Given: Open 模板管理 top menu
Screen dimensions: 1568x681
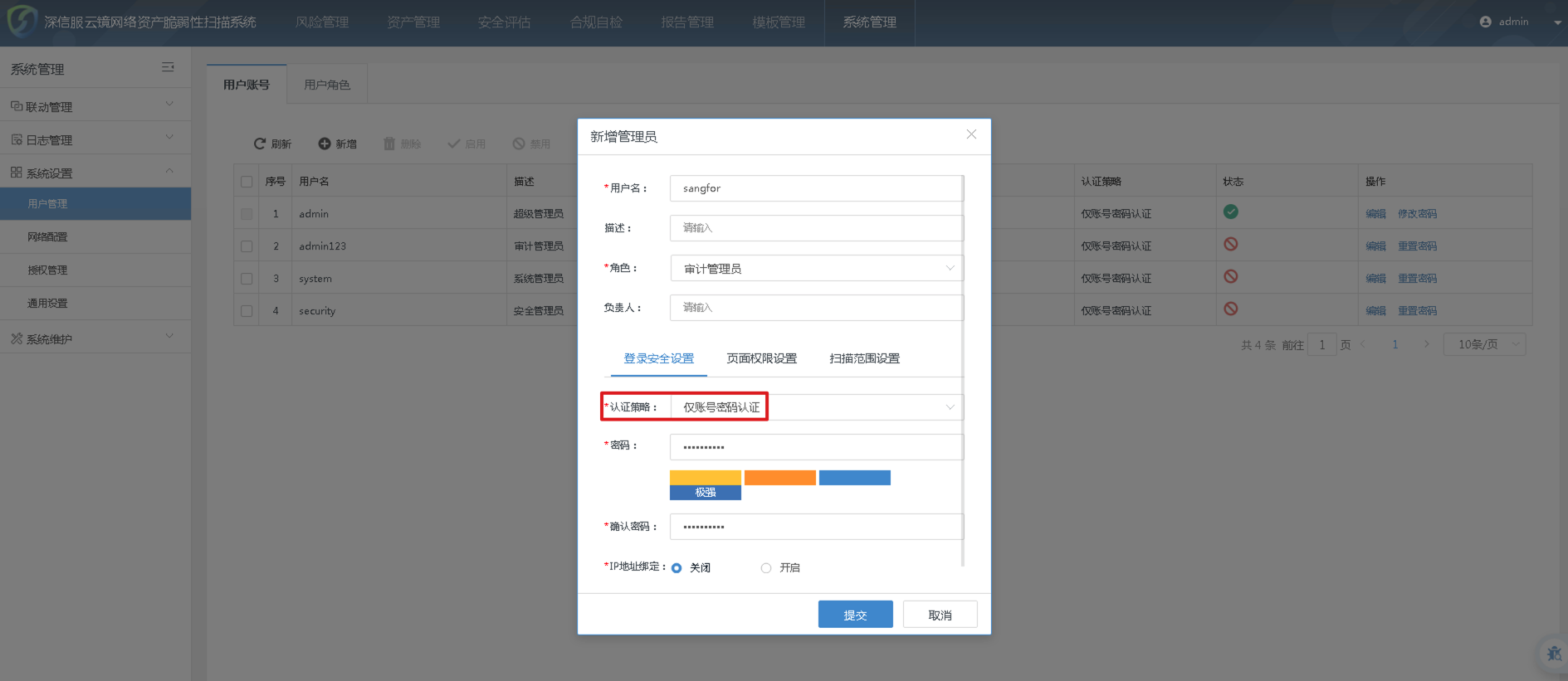Looking at the screenshot, I should [x=779, y=22].
